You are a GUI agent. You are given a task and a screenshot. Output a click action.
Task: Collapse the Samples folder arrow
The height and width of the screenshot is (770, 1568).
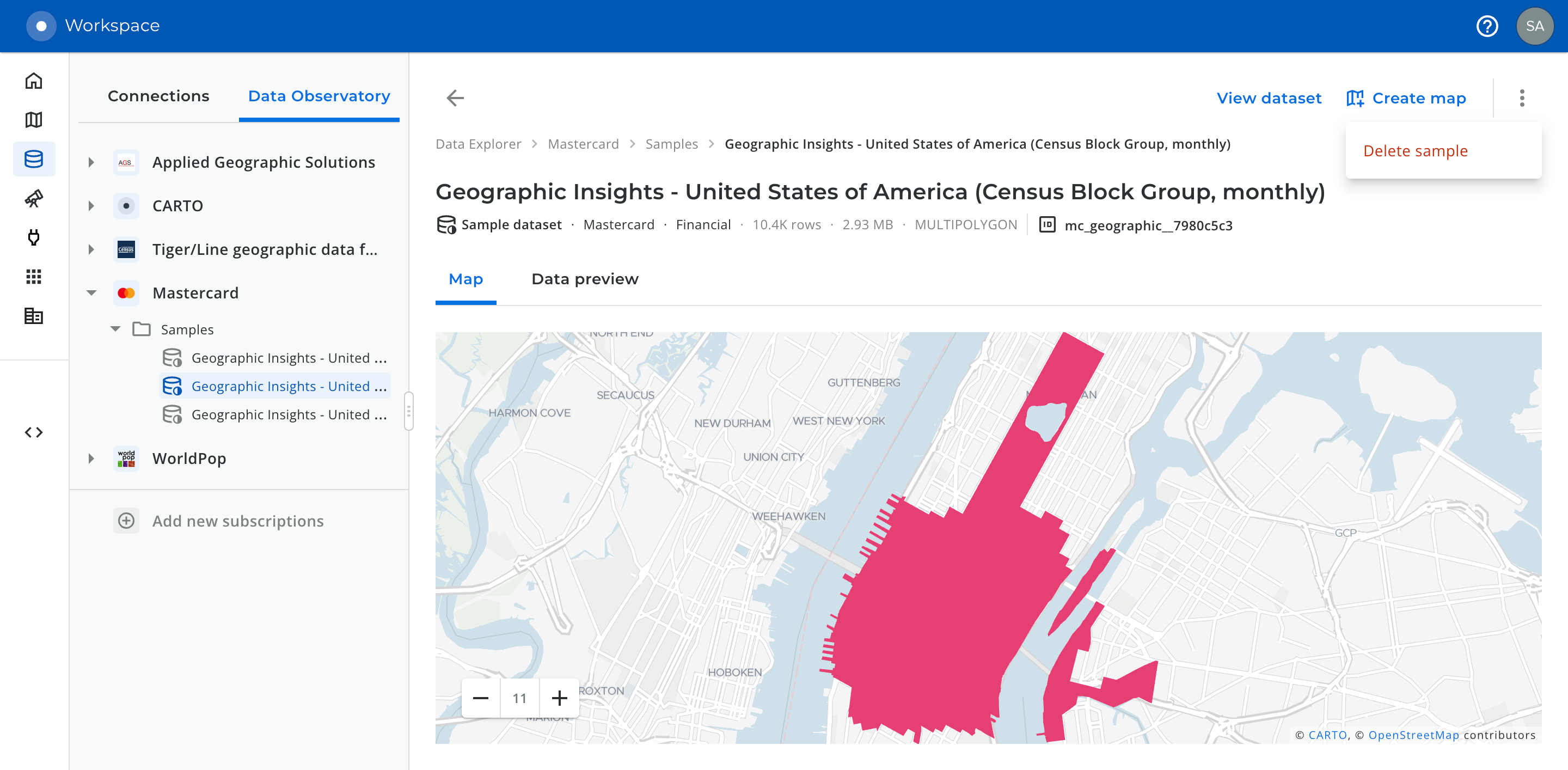[x=115, y=329]
